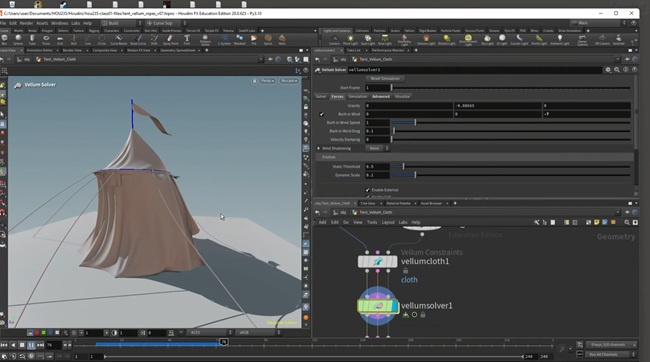The height and width of the screenshot is (362, 650).
Task: Toggle the lock flag under vellumcloth1
Action: (x=405, y=270)
